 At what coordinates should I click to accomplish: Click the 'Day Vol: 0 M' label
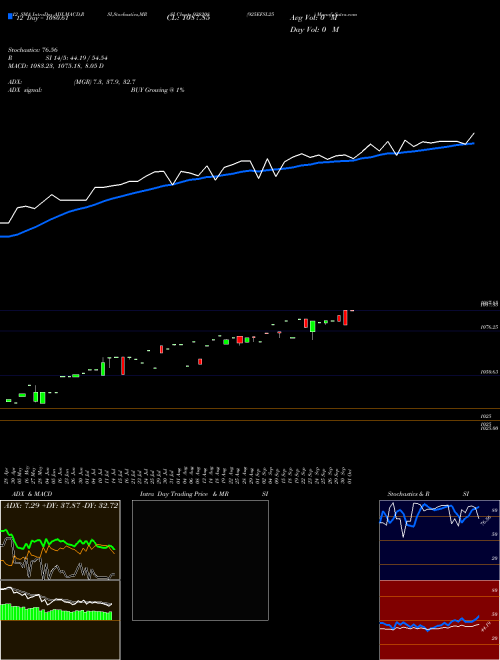click(314, 30)
